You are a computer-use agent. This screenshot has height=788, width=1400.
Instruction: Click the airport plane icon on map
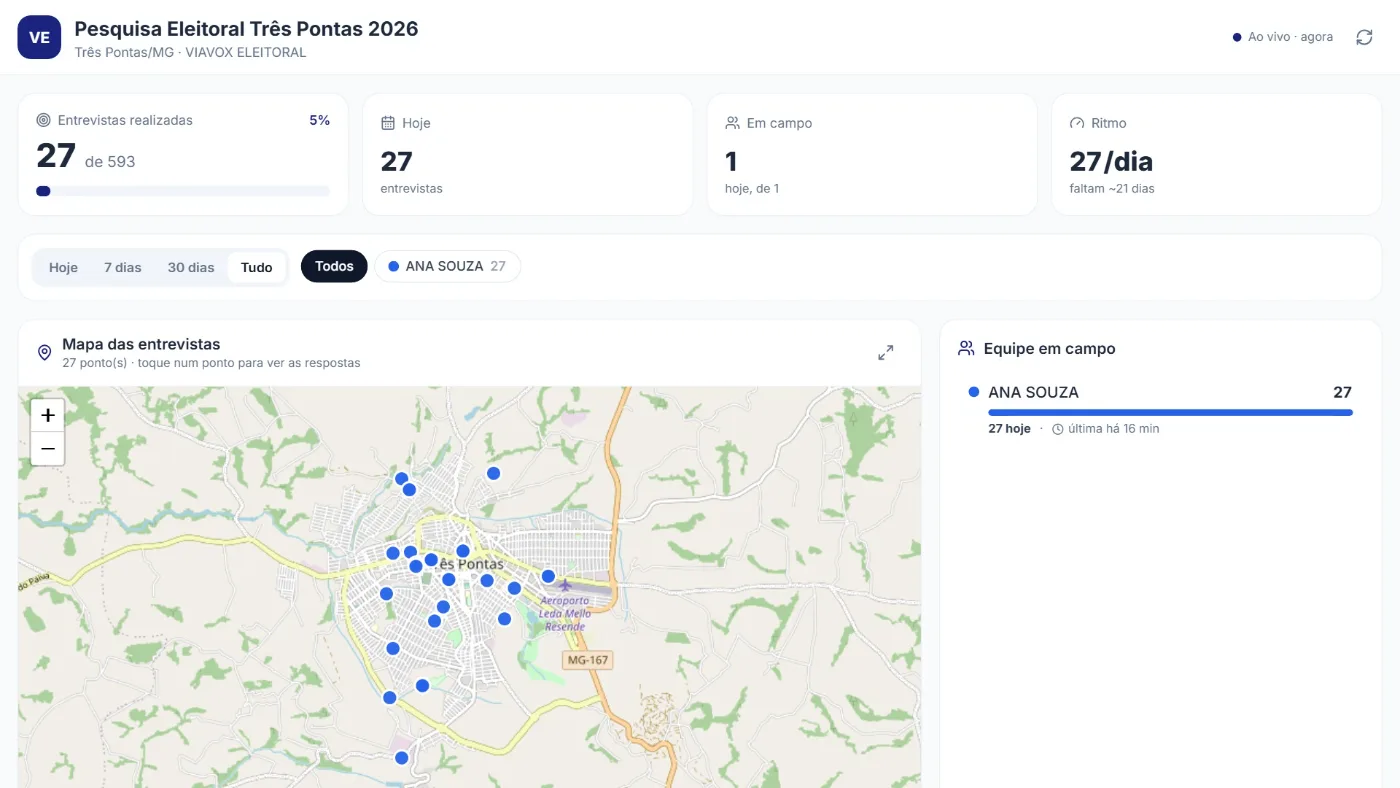click(566, 584)
